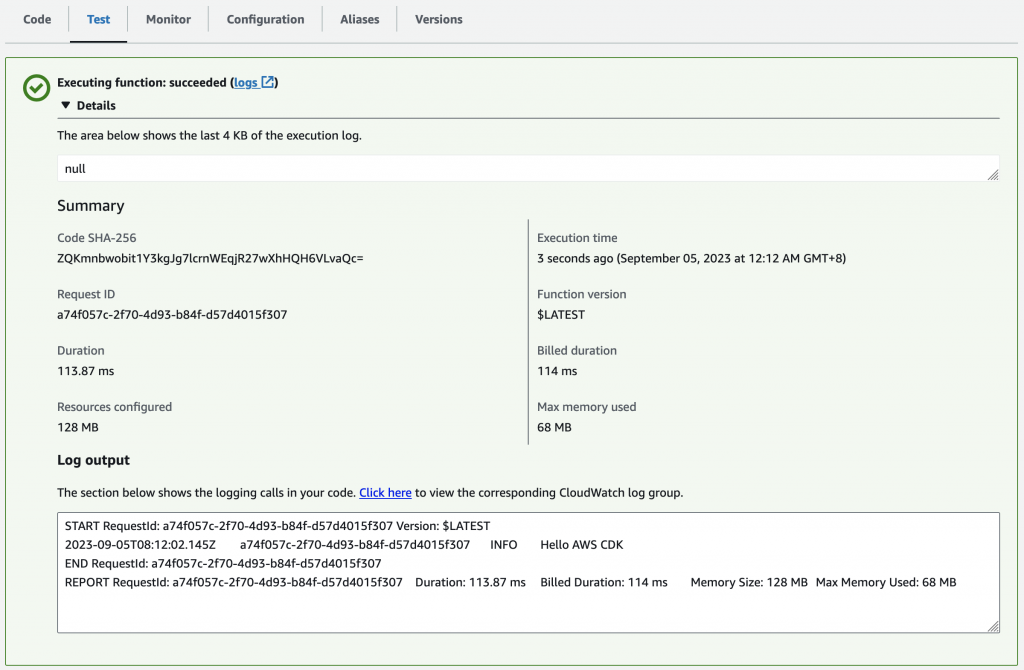Show the Versions tab
The width and height of the screenshot is (1024, 670).
438,19
